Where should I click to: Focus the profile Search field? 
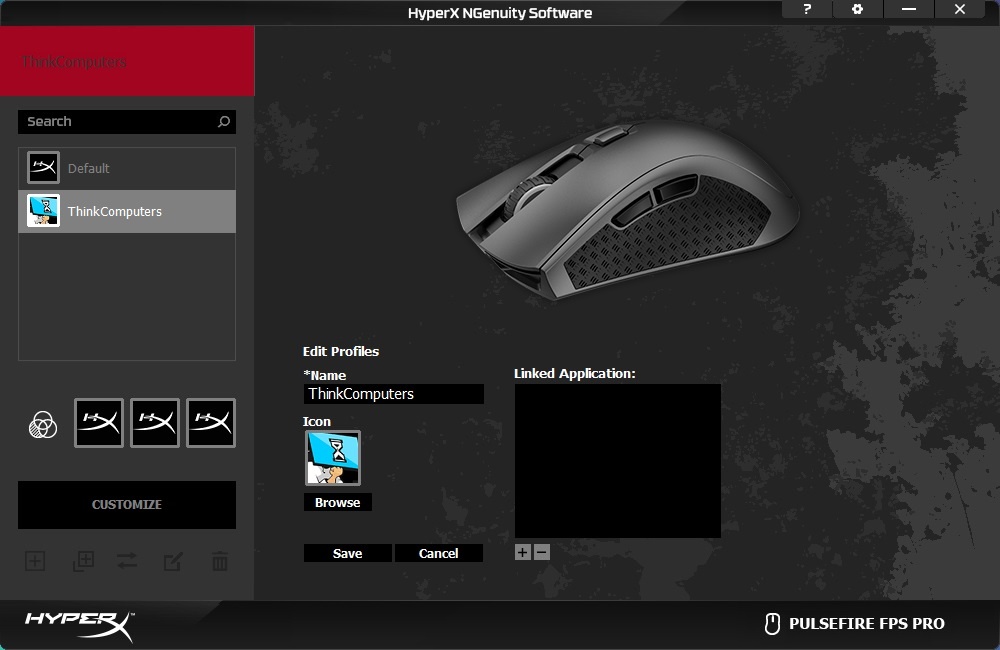(x=126, y=121)
